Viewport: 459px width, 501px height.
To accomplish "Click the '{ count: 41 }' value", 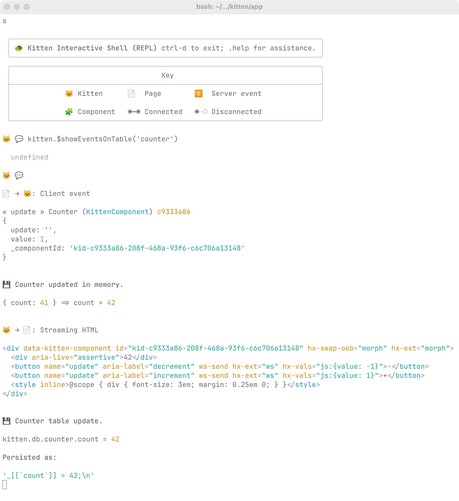I will pyautogui.click(x=29, y=303).
